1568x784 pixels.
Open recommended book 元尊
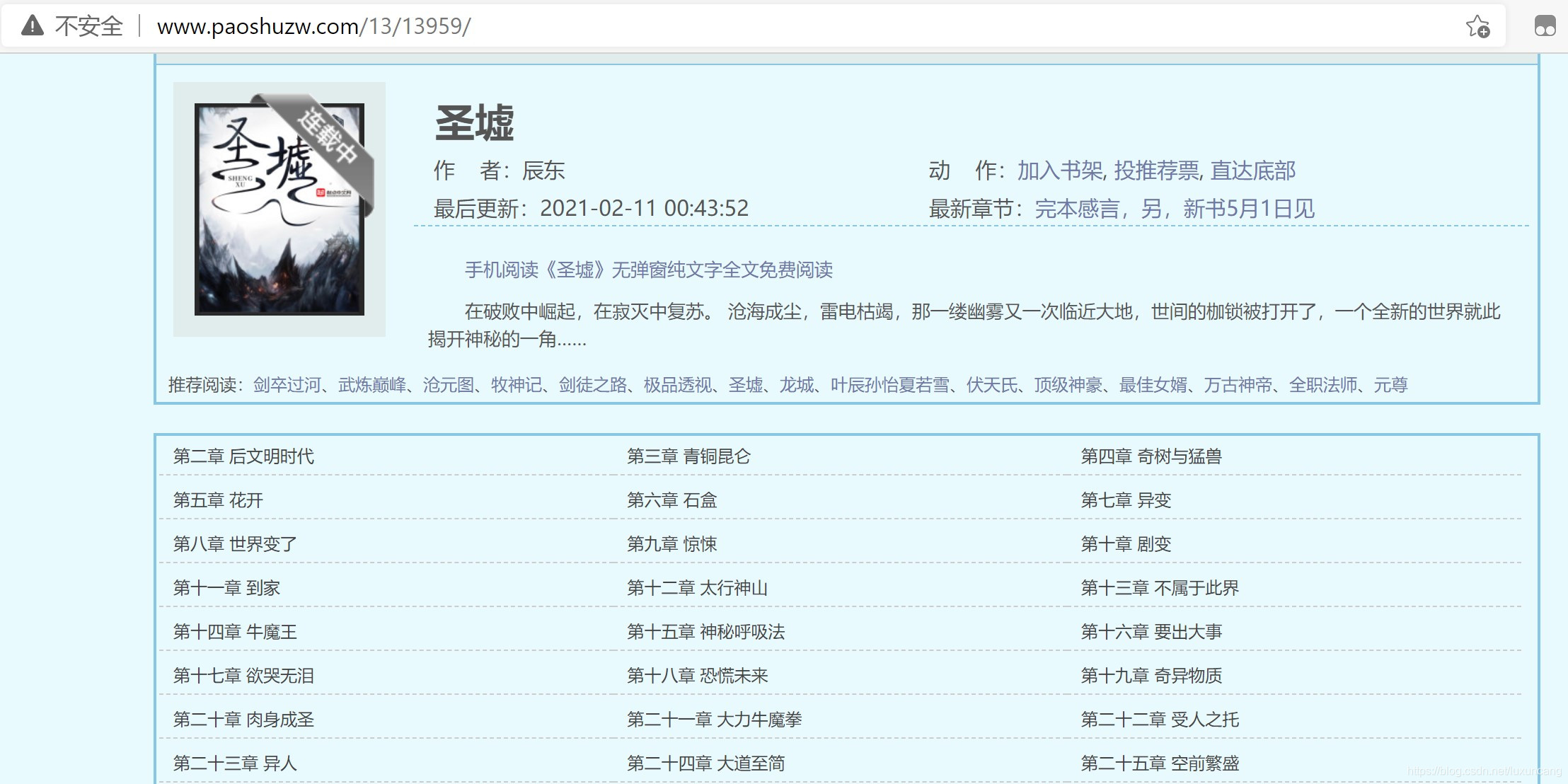click(x=1391, y=385)
